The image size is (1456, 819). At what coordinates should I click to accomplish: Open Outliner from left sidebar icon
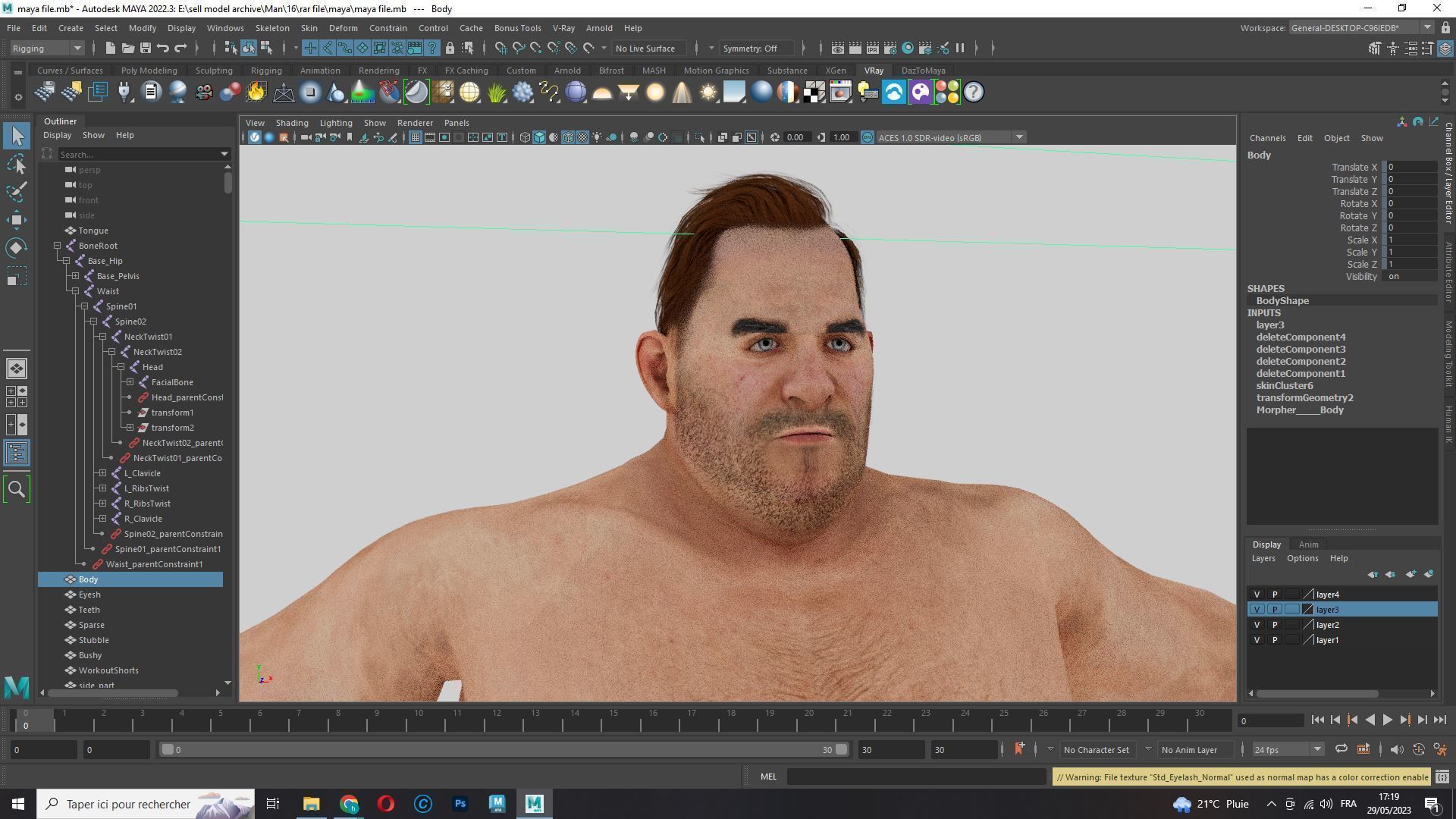click(x=17, y=453)
